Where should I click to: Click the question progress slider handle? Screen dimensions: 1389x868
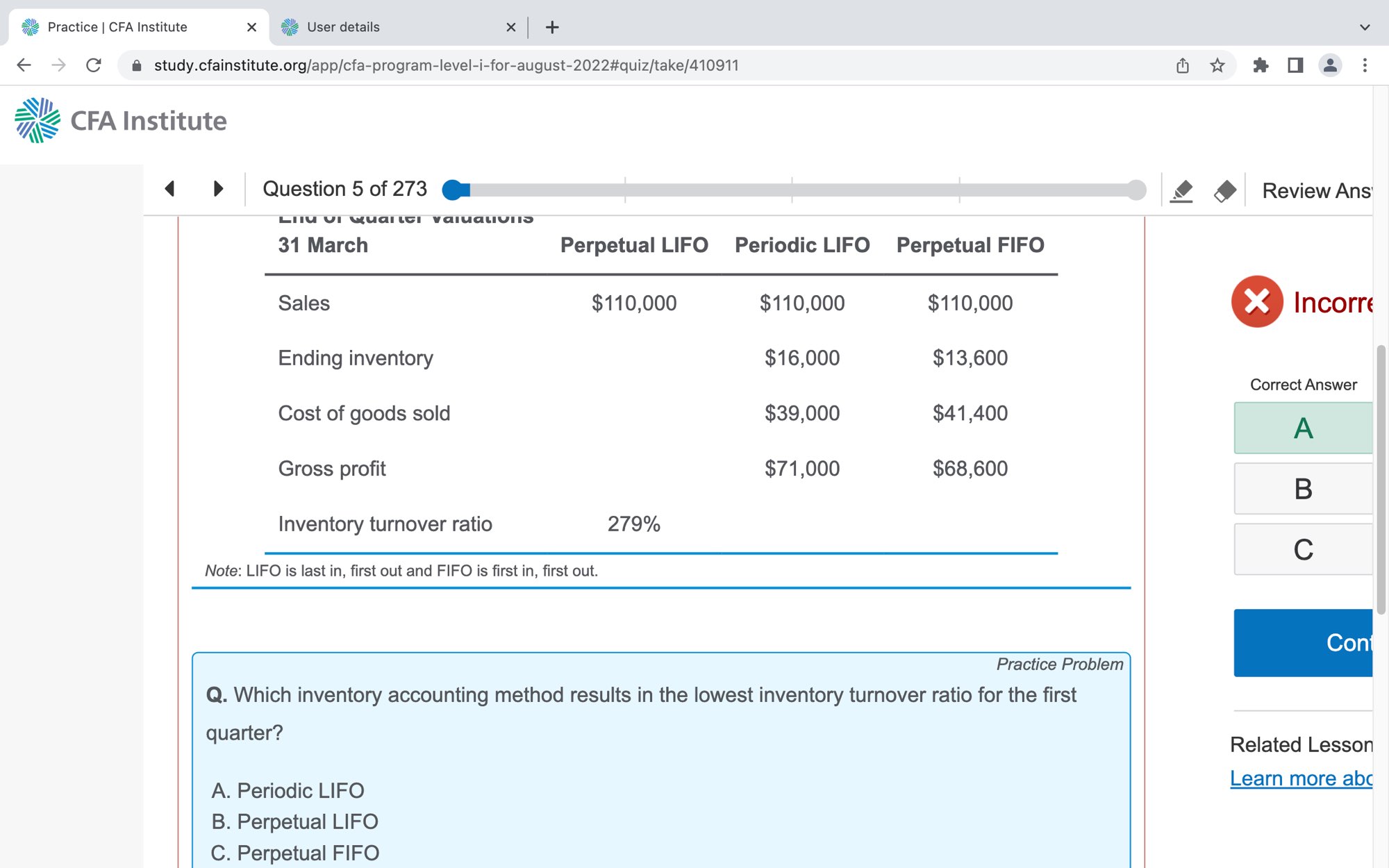tap(453, 190)
